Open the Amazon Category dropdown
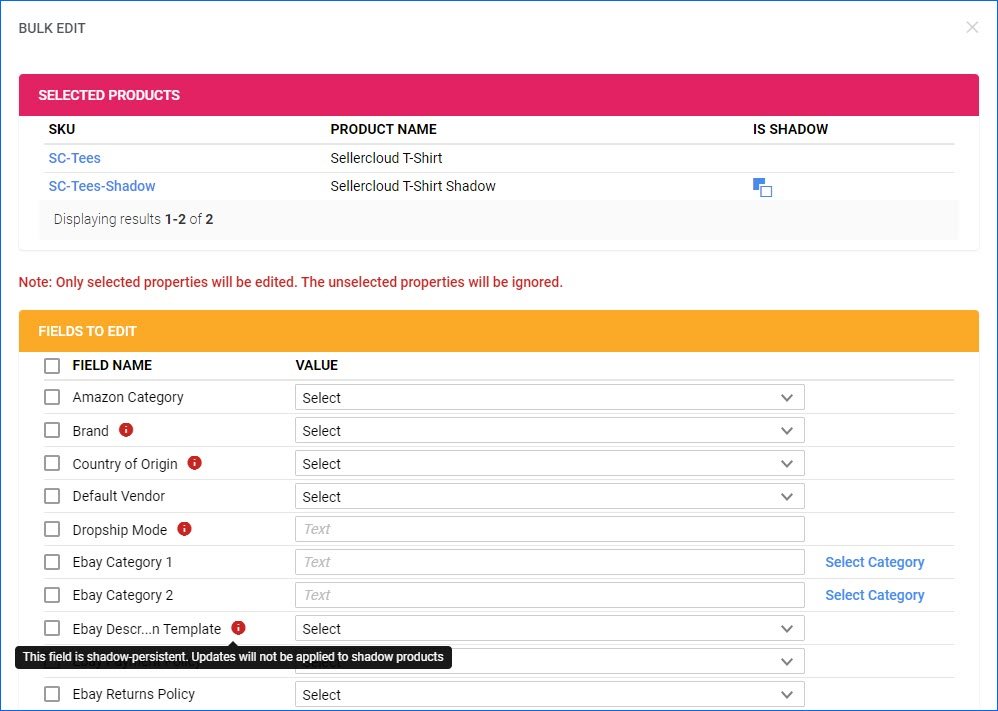Viewport: 998px width, 711px height. click(548, 397)
